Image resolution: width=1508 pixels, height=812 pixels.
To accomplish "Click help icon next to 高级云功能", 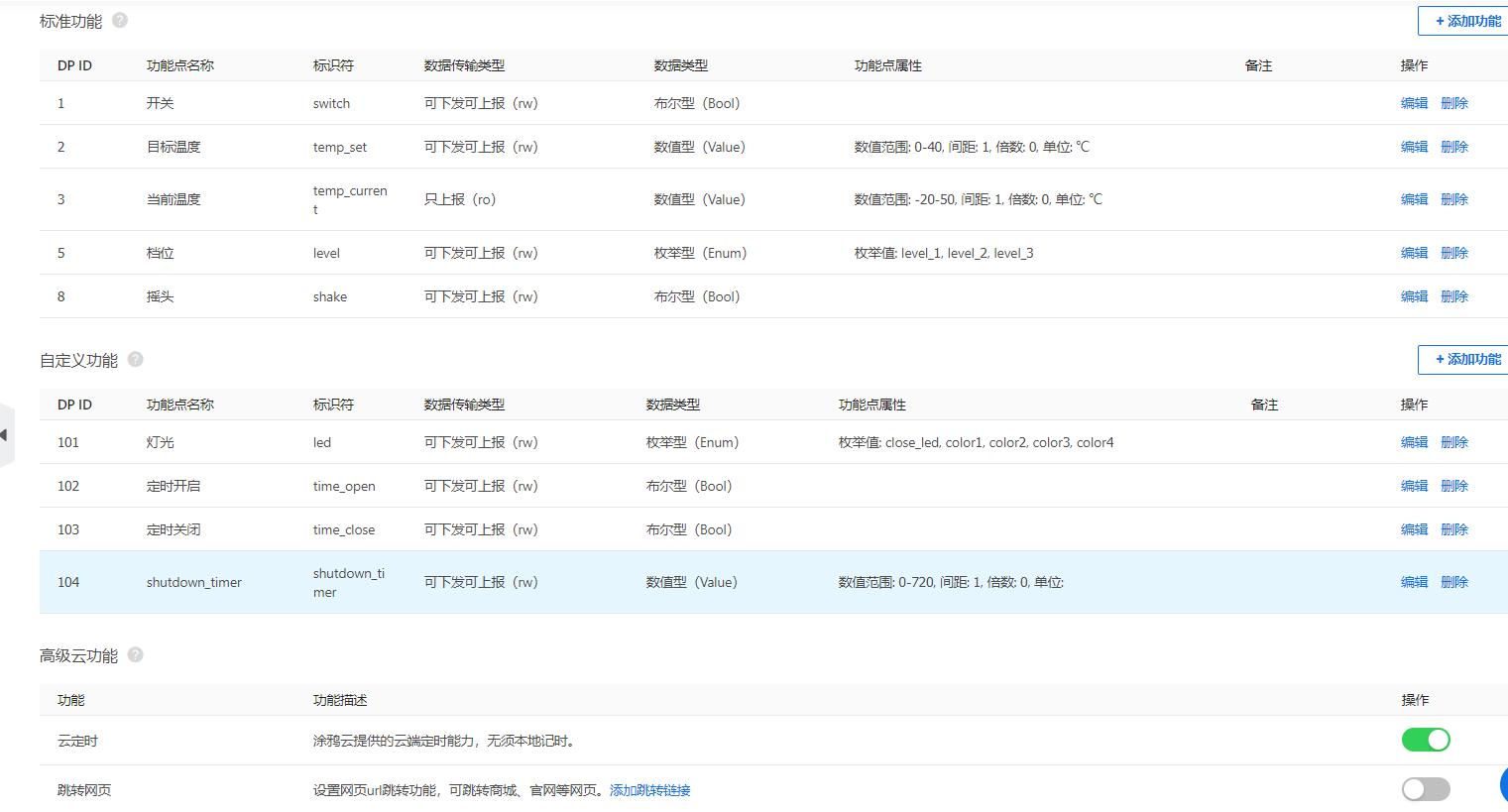I will 136,654.
